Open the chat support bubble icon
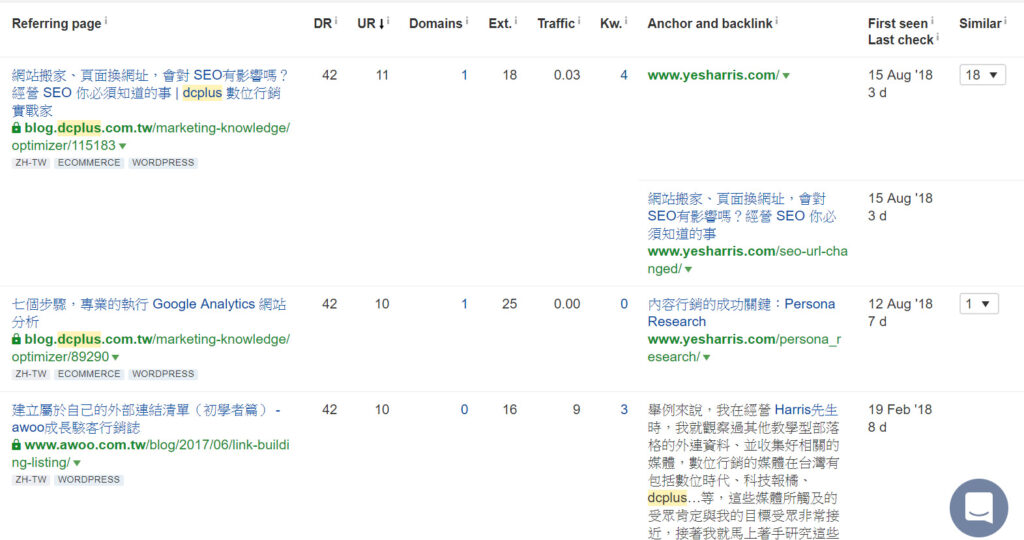Viewport: 1024px width, 540px height. click(979, 507)
